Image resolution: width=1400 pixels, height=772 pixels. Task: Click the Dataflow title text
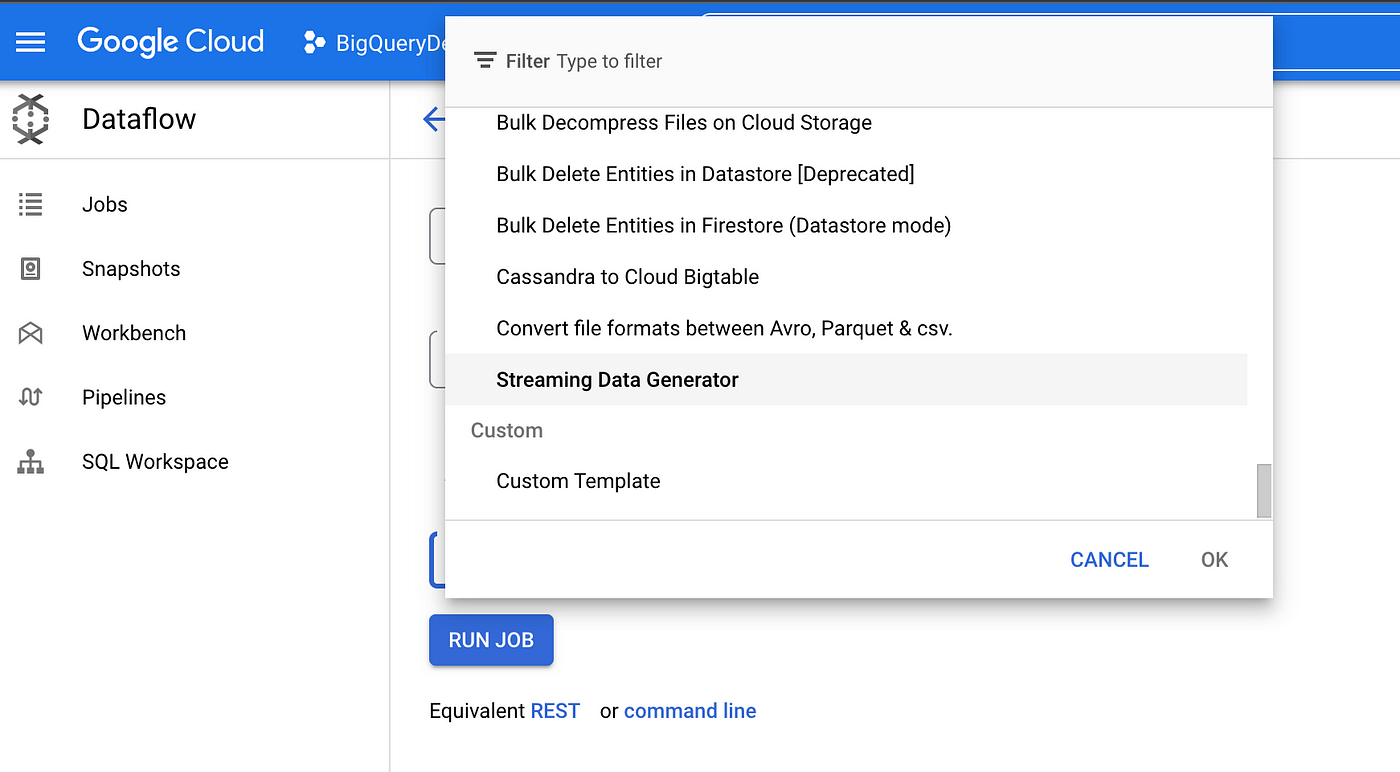pos(139,119)
